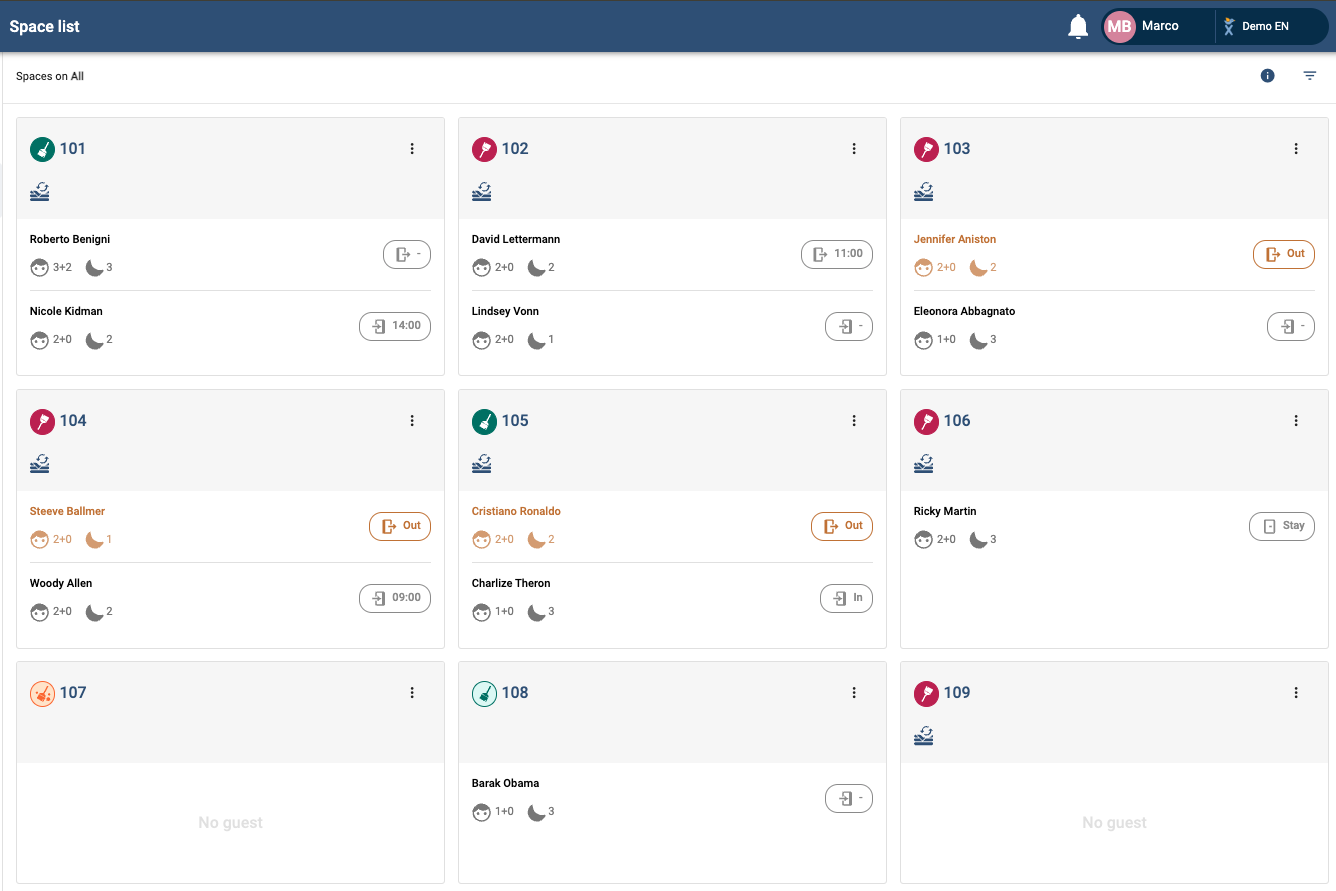Click bed linen change icon in room 102

pyautogui.click(x=482, y=191)
